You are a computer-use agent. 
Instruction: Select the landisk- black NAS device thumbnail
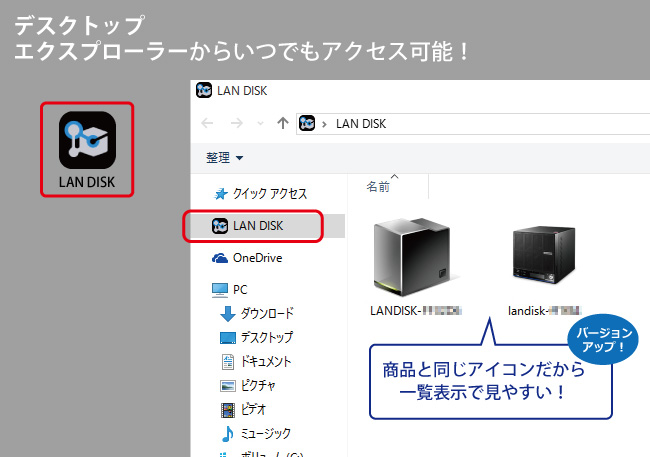pyautogui.click(x=544, y=255)
